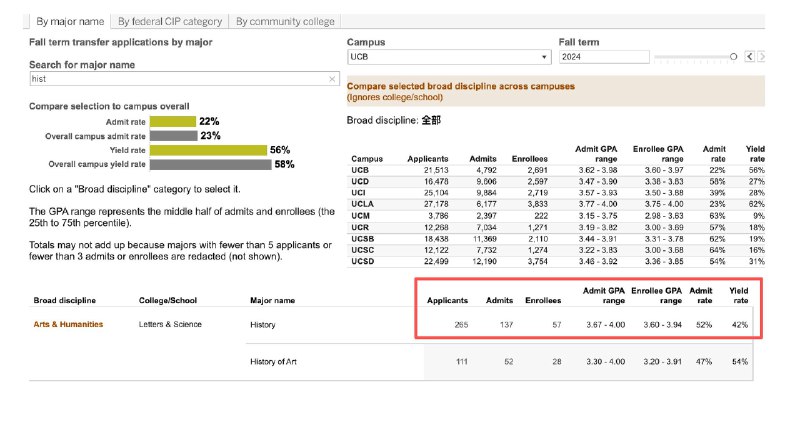This screenshot has height=422, width=800.
Task: Click History applicants value 265
Action: (x=461, y=325)
